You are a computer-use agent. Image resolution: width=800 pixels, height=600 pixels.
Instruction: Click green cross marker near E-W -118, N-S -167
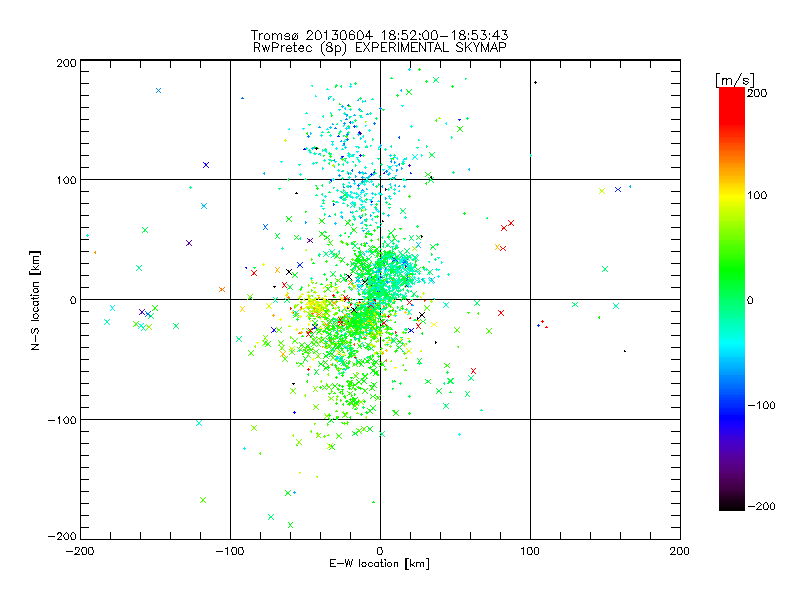coord(203,500)
